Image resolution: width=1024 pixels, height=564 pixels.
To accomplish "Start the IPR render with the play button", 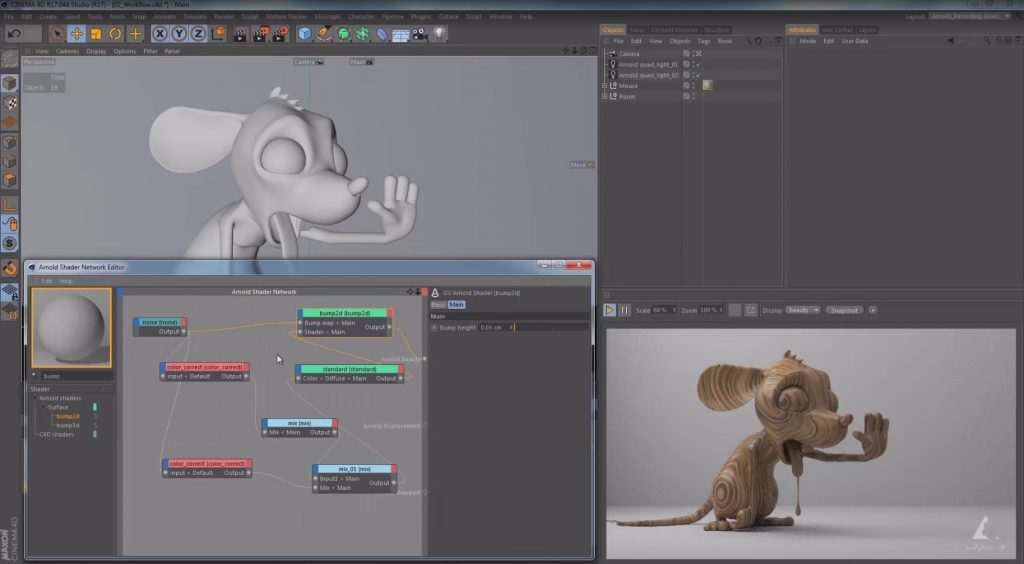I will 609,310.
